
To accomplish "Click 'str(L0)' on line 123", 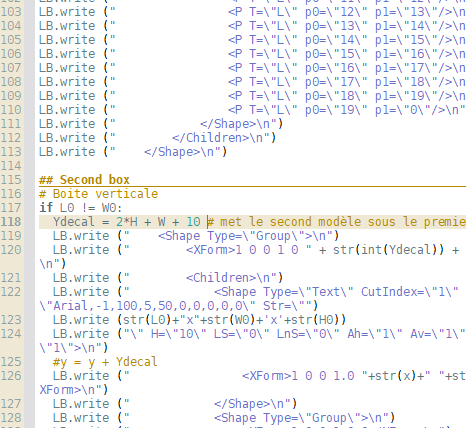I will pyautogui.click(x=147, y=320).
